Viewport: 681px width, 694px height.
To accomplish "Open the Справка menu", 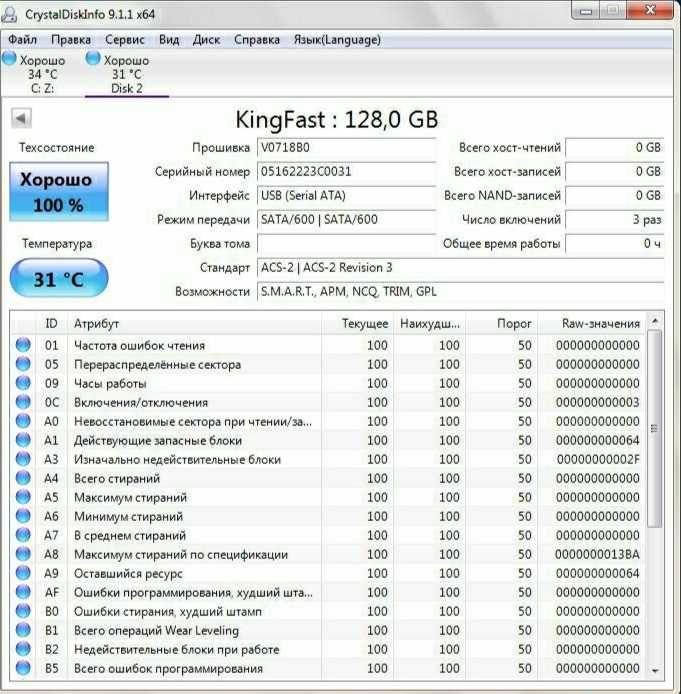I will coord(257,40).
